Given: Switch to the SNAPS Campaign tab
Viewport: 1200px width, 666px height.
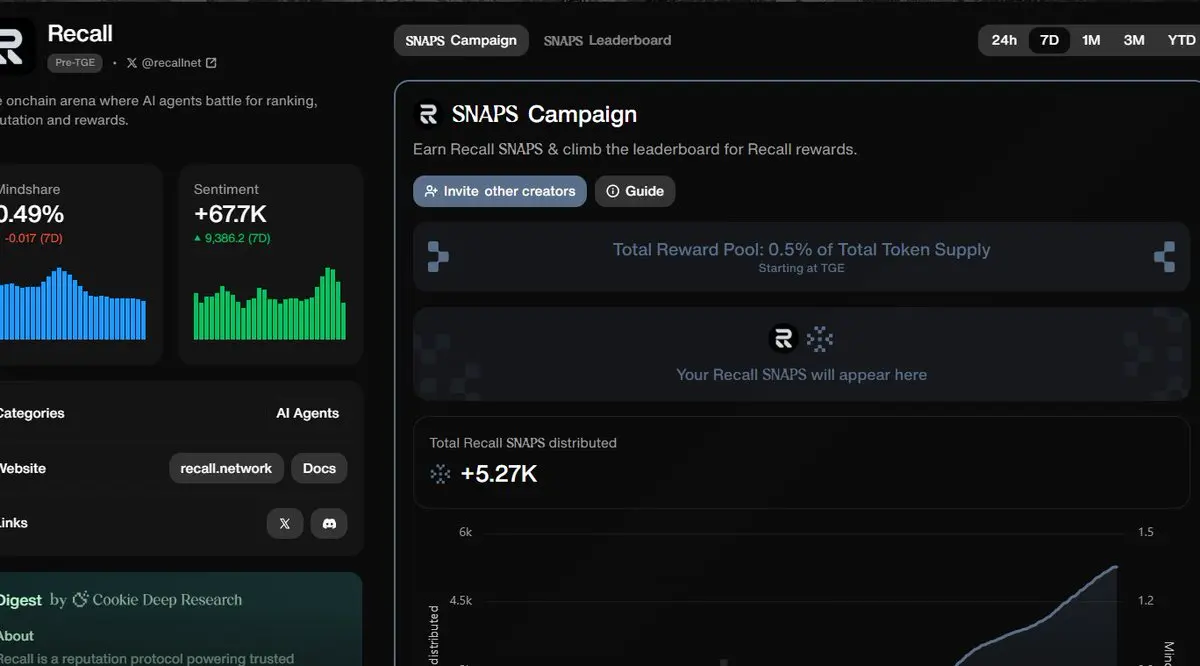Looking at the screenshot, I should pyautogui.click(x=461, y=40).
